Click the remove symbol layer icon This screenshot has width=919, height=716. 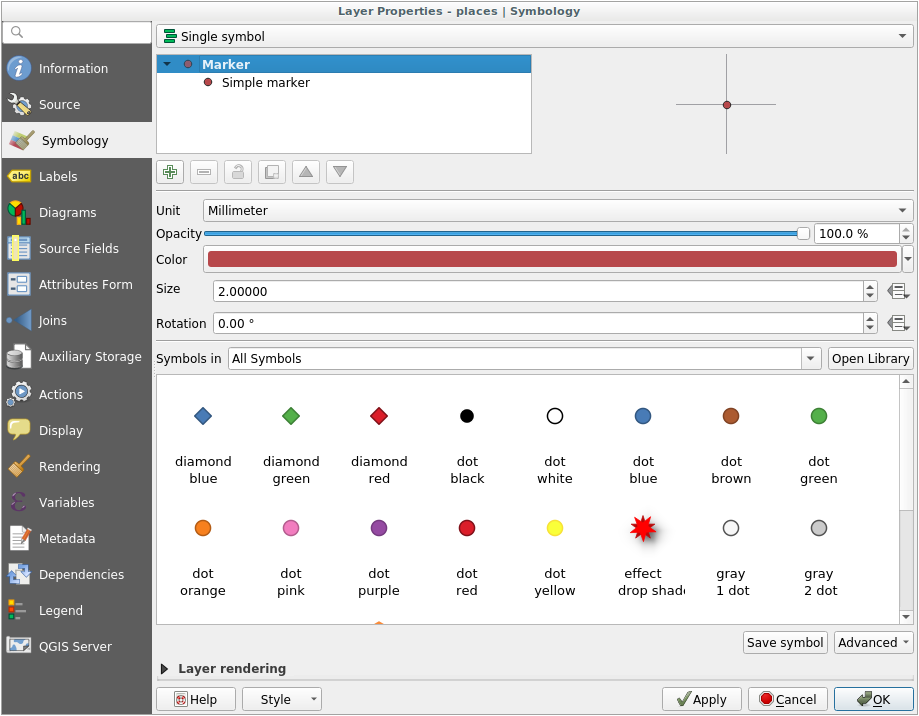(x=204, y=172)
